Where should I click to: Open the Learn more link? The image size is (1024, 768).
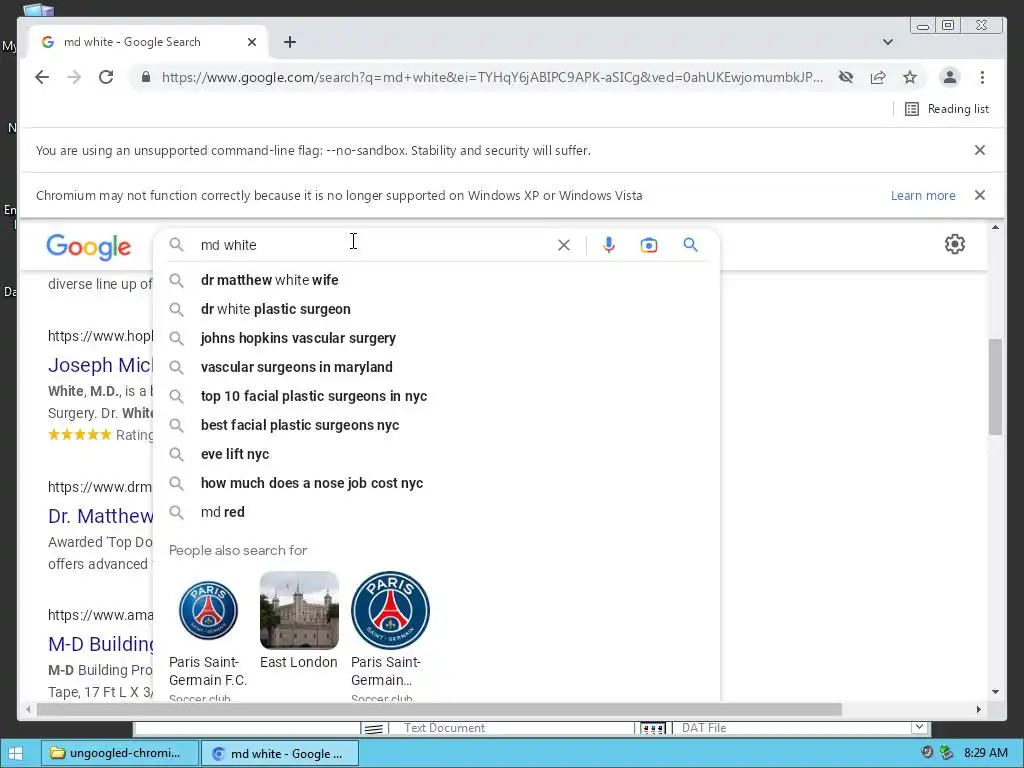pyautogui.click(x=923, y=195)
